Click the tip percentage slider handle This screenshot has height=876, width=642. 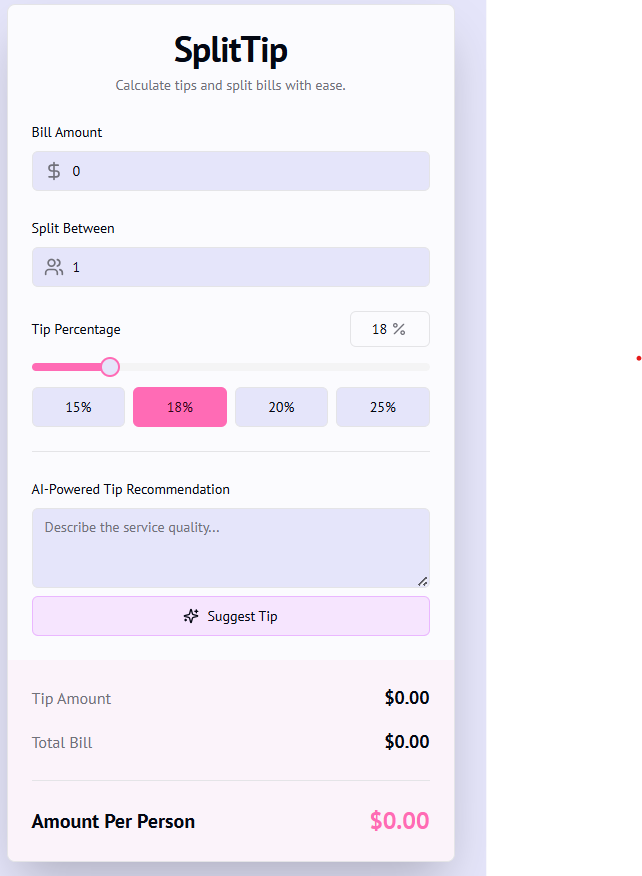(x=110, y=367)
